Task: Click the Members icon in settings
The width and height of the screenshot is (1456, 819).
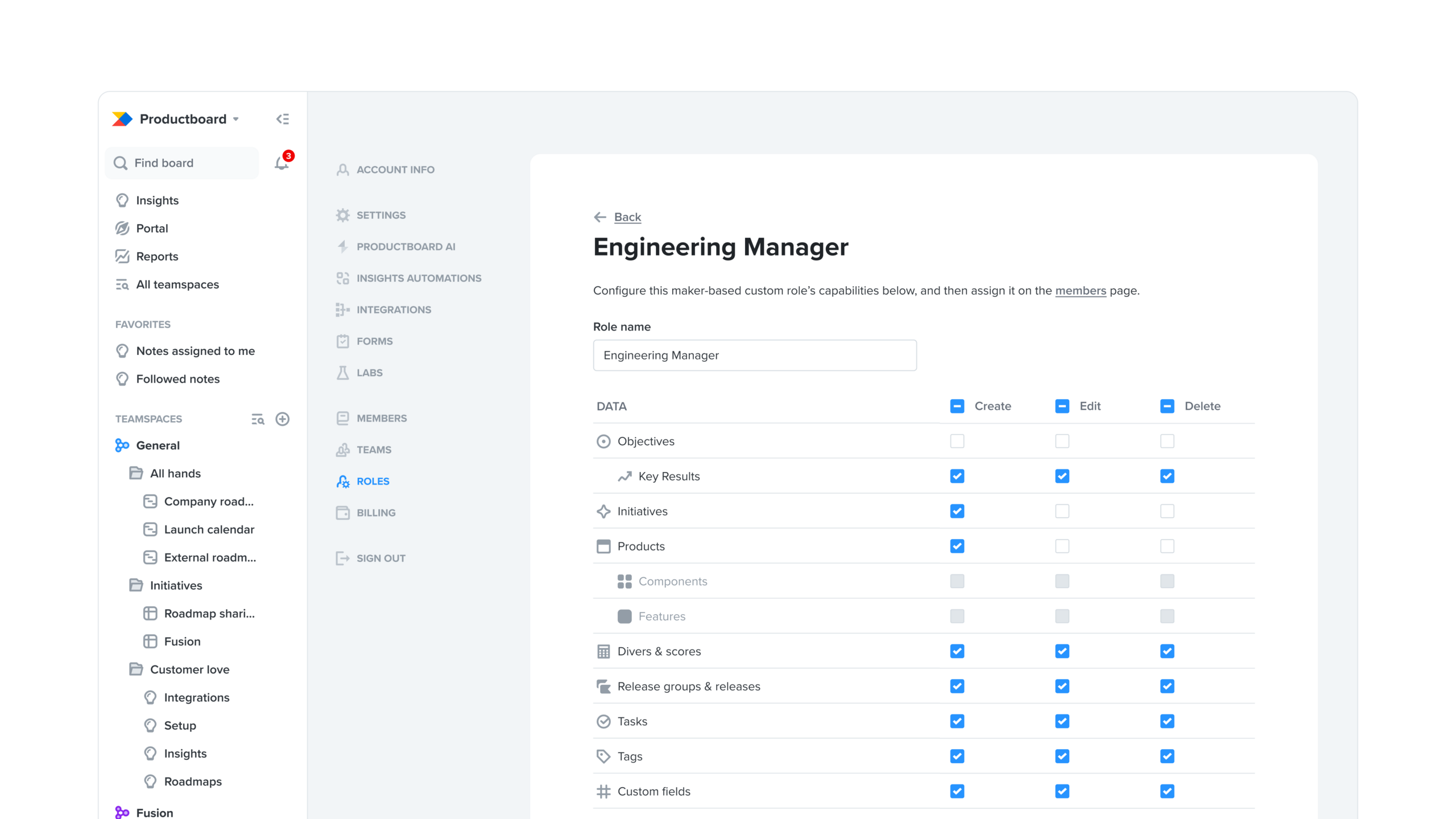Action: (x=342, y=418)
